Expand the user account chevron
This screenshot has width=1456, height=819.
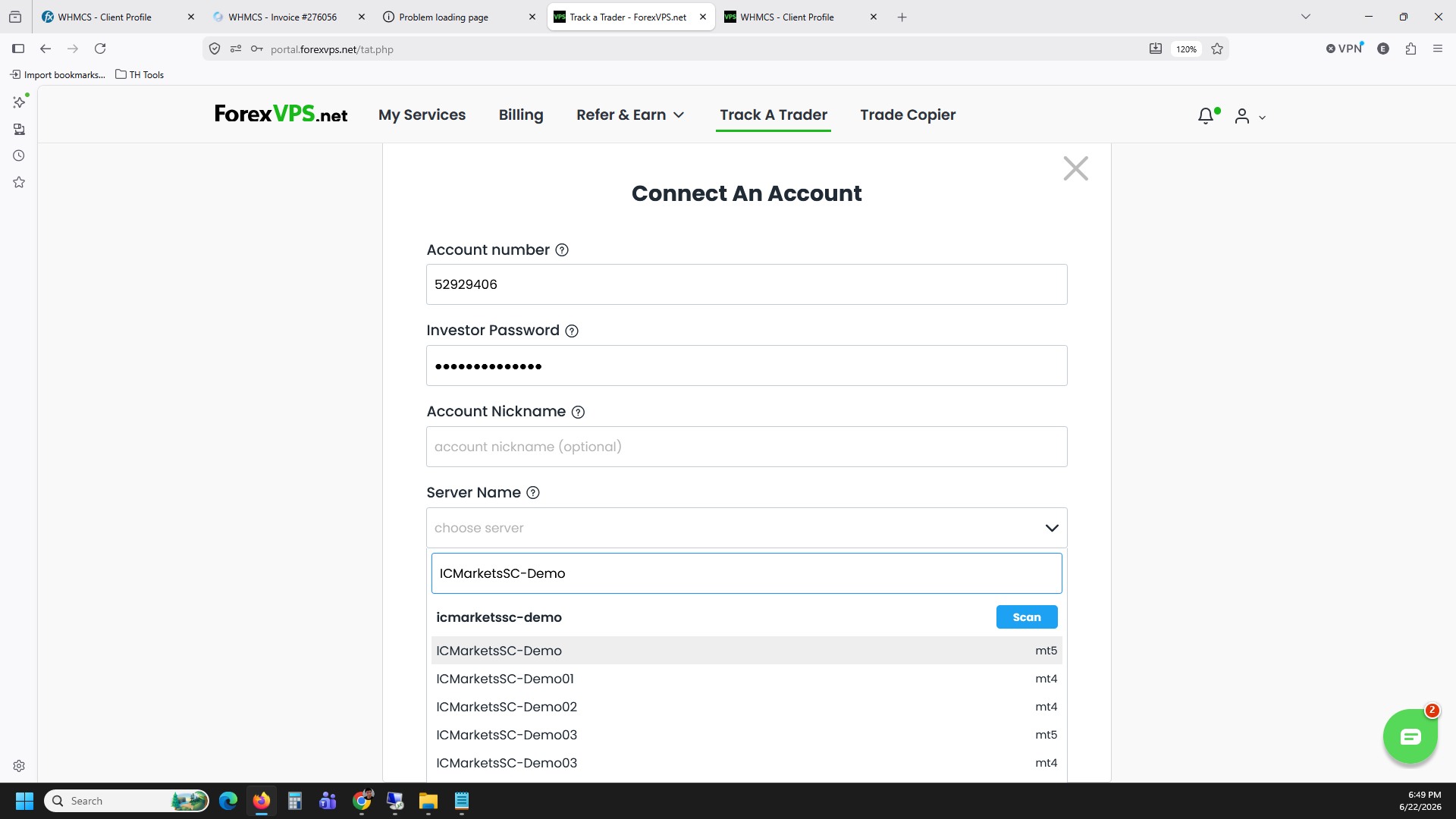(x=1262, y=118)
